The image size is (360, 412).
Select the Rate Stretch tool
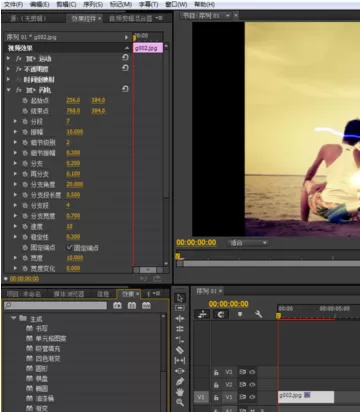pos(180,340)
